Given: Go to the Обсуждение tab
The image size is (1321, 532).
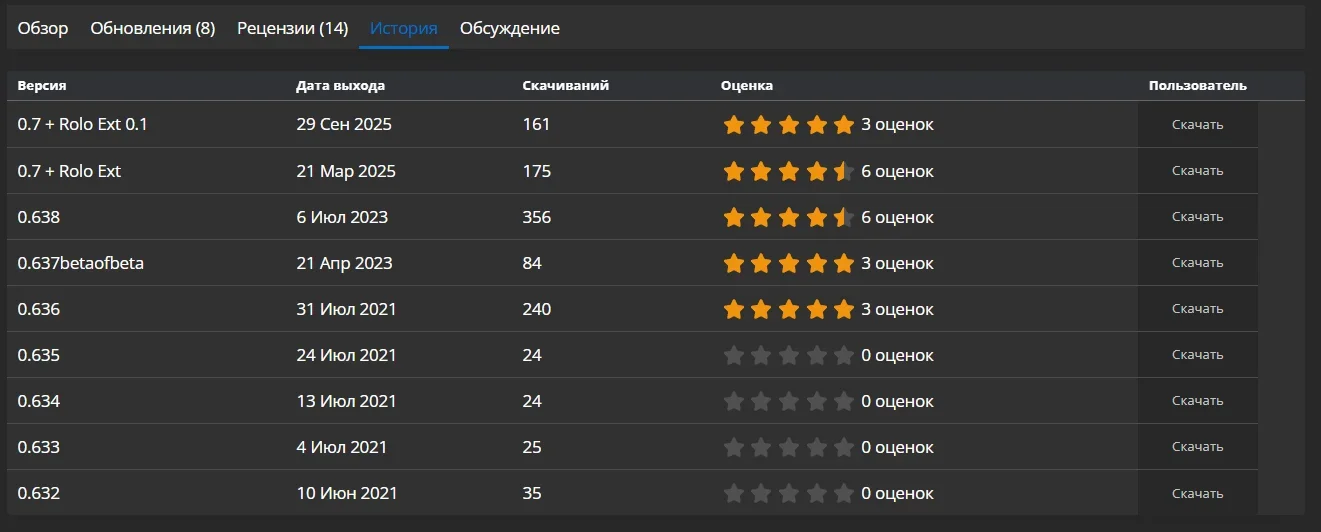Looking at the screenshot, I should 510,28.
